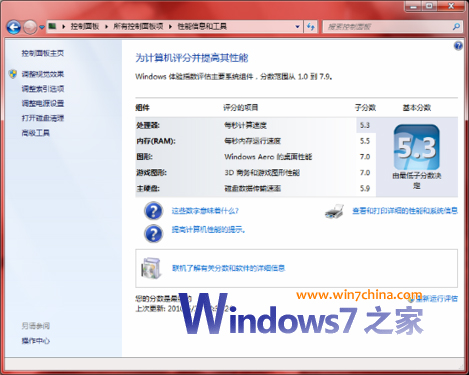Viewport: 469px width, 375px height.
Task: Close the Performance Information window
Action: [x=451, y=6]
